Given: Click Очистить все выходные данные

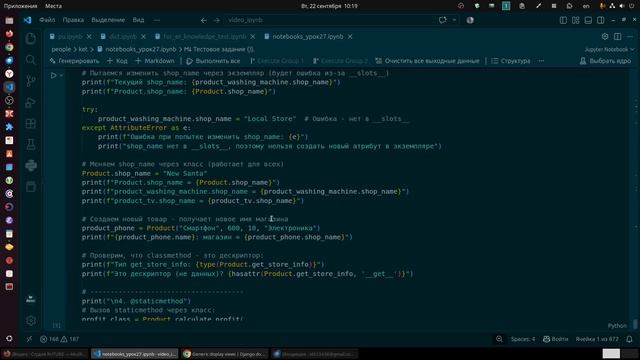Looking at the screenshot, I should [427, 61].
